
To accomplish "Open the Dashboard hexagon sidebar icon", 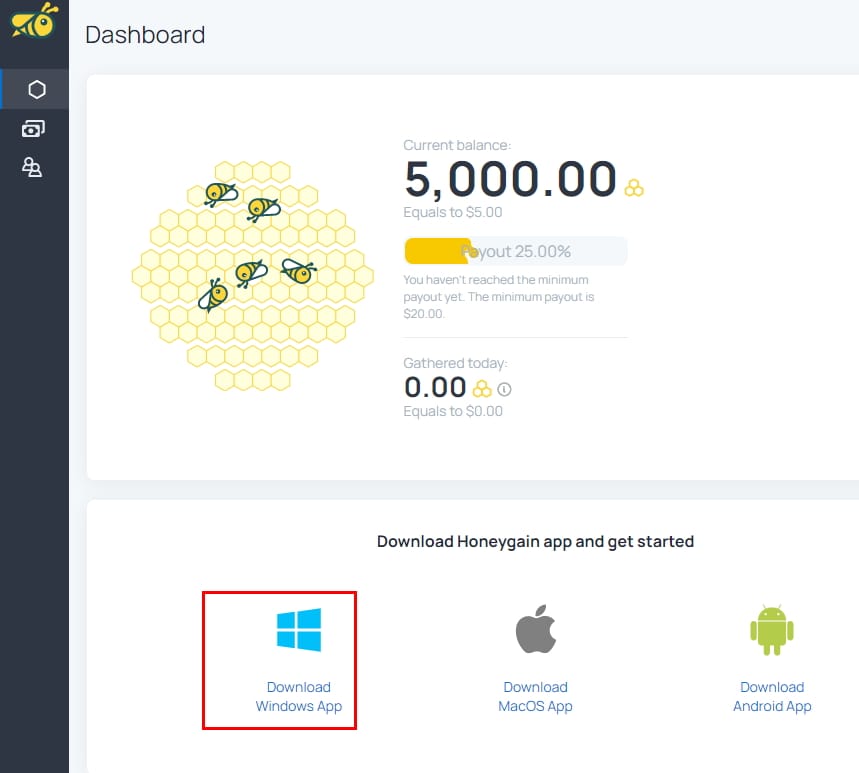I will (37, 89).
